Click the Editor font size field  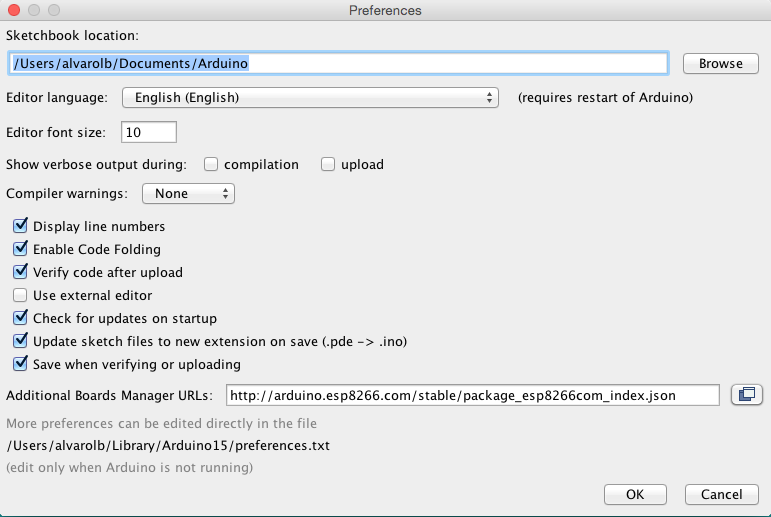(x=148, y=132)
